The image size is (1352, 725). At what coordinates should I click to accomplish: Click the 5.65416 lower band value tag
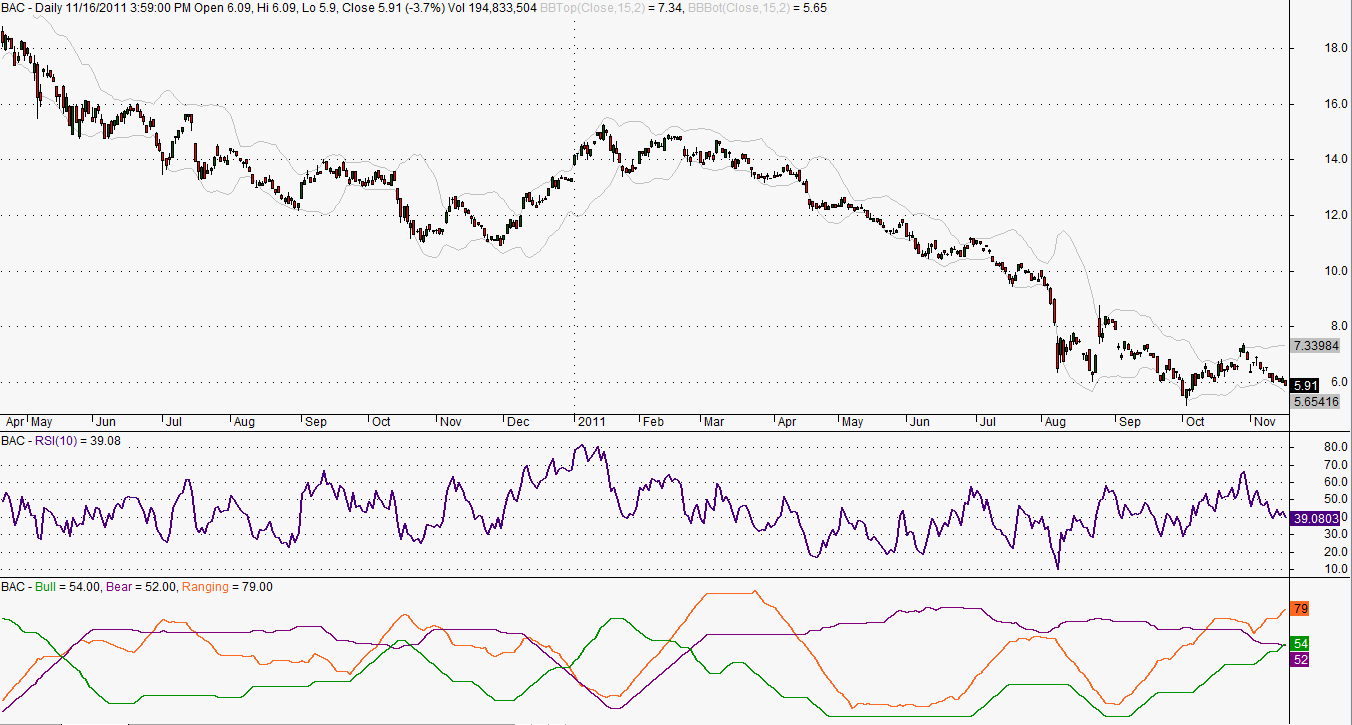click(1316, 401)
